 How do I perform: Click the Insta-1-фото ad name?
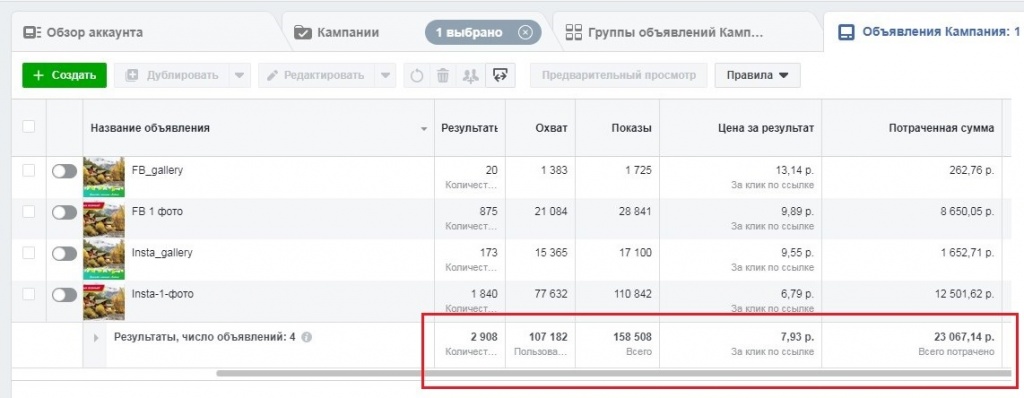click(163, 293)
